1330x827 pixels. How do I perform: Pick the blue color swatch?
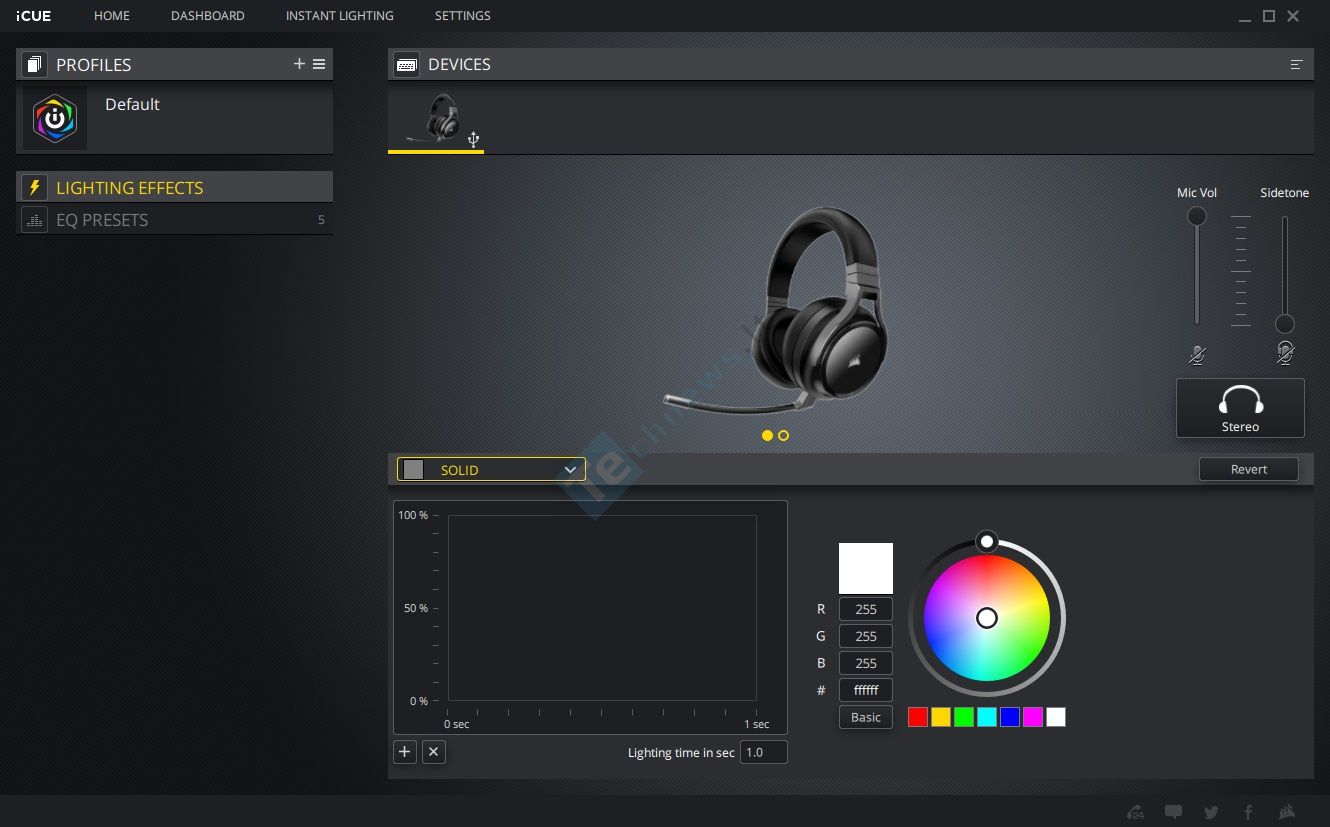tap(1010, 717)
